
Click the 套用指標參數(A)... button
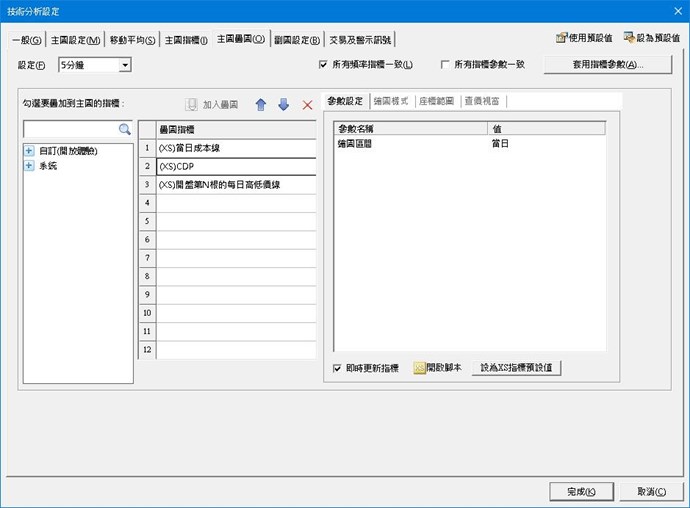[x=608, y=65]
